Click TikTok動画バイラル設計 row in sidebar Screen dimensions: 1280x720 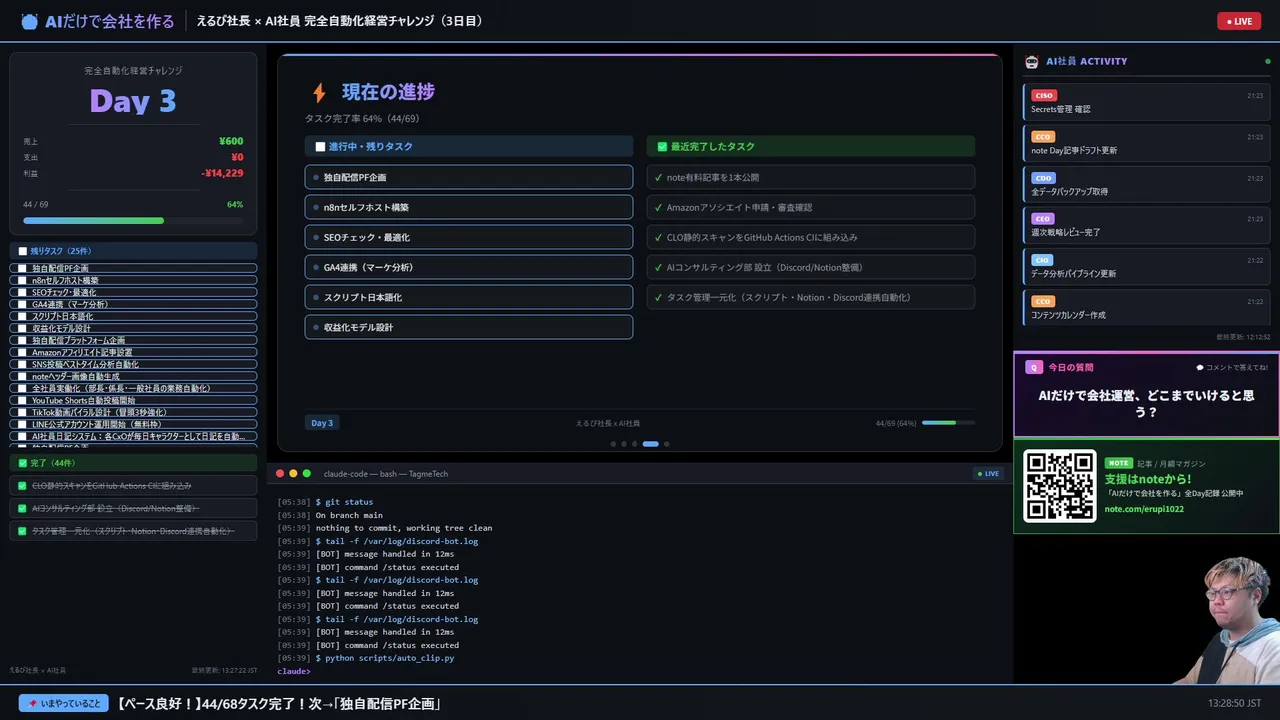pos(133,412)
